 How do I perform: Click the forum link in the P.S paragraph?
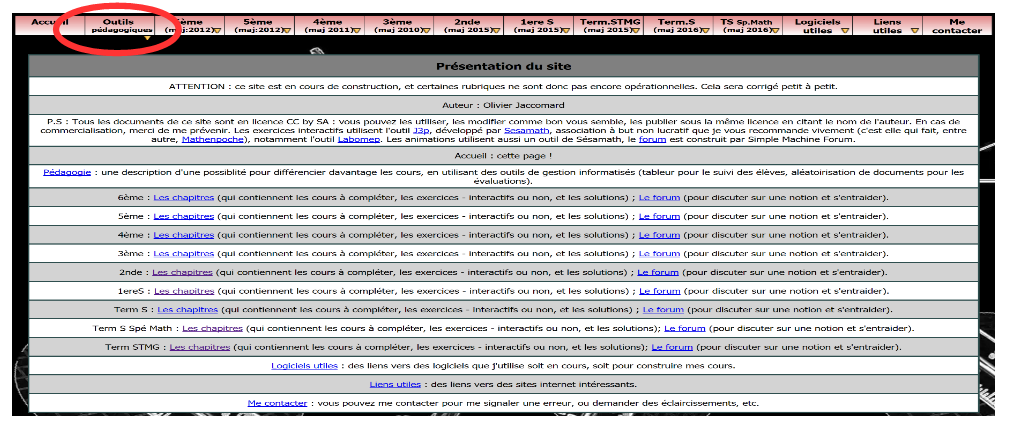point(652,139)
